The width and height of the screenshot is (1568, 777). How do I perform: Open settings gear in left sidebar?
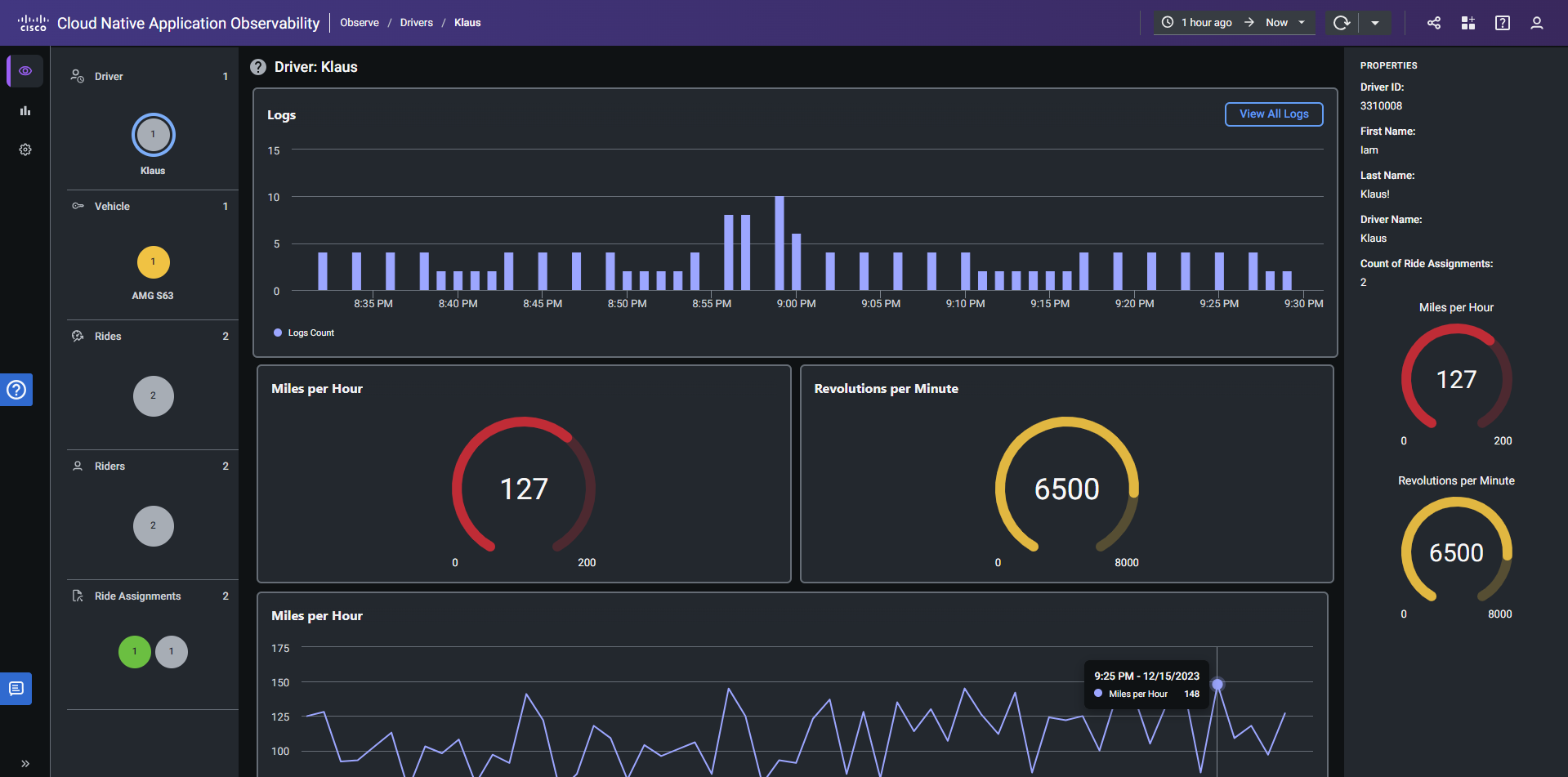[25, 150]
